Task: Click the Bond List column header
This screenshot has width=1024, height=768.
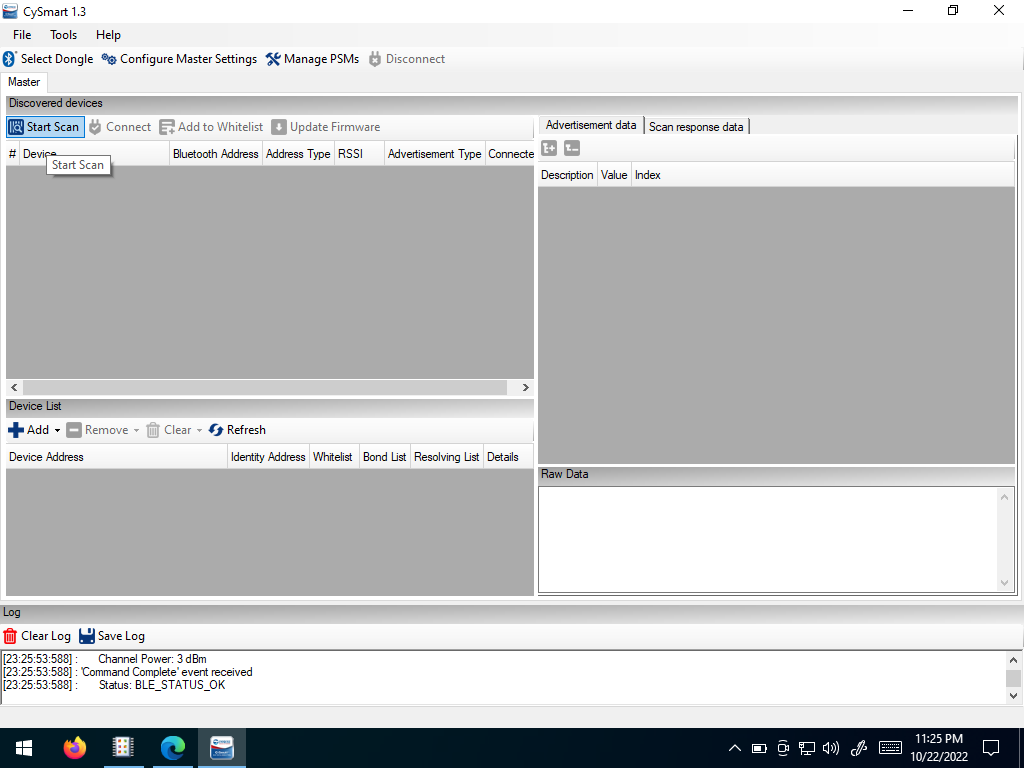Action: [385, 457]
